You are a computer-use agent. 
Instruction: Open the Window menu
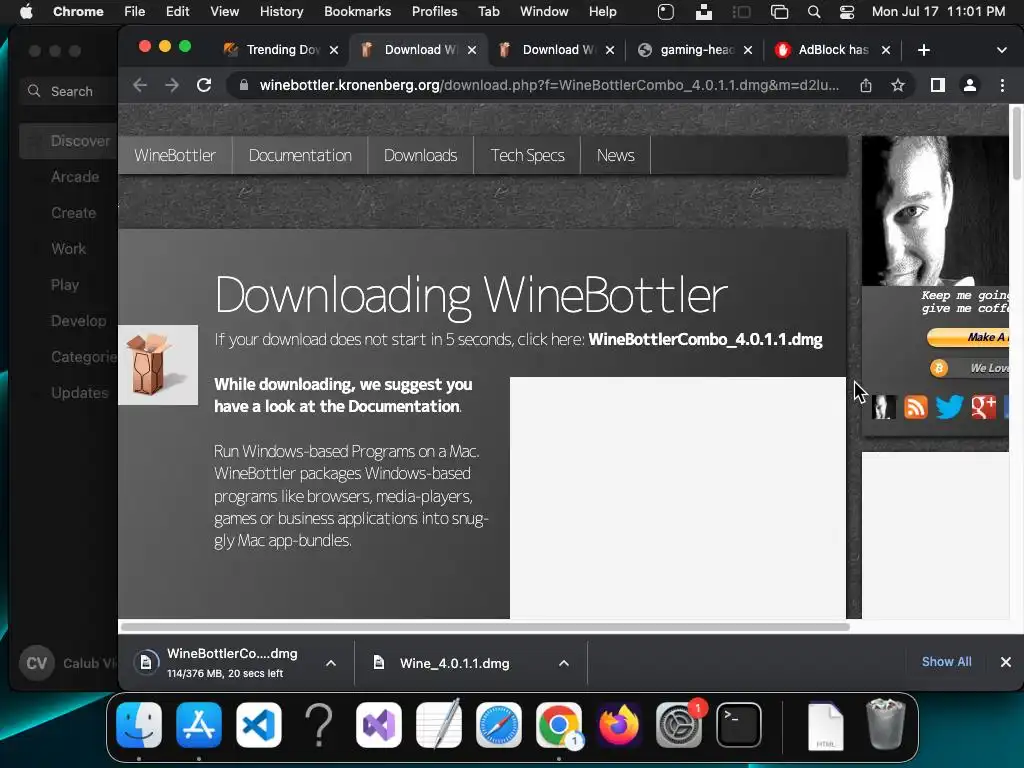click(544, 12)
